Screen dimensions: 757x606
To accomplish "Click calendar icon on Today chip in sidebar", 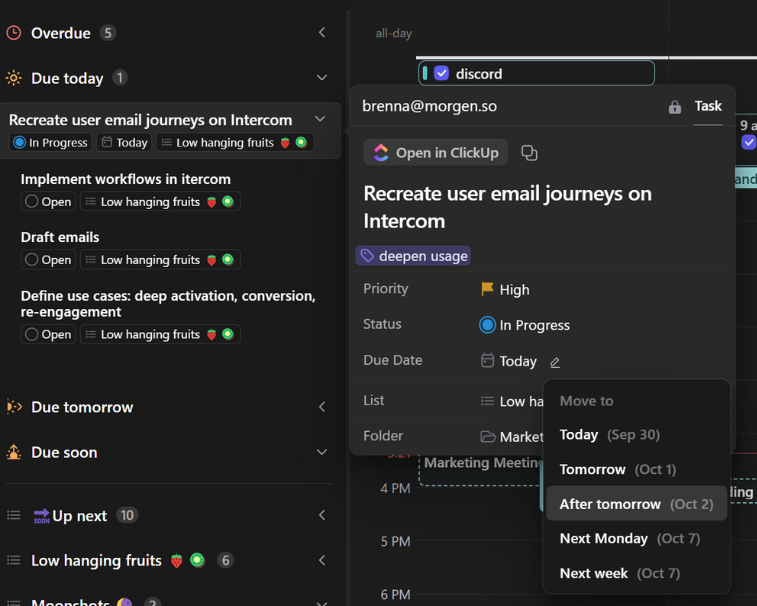I will pyautogui.click(x=107, y=142).
